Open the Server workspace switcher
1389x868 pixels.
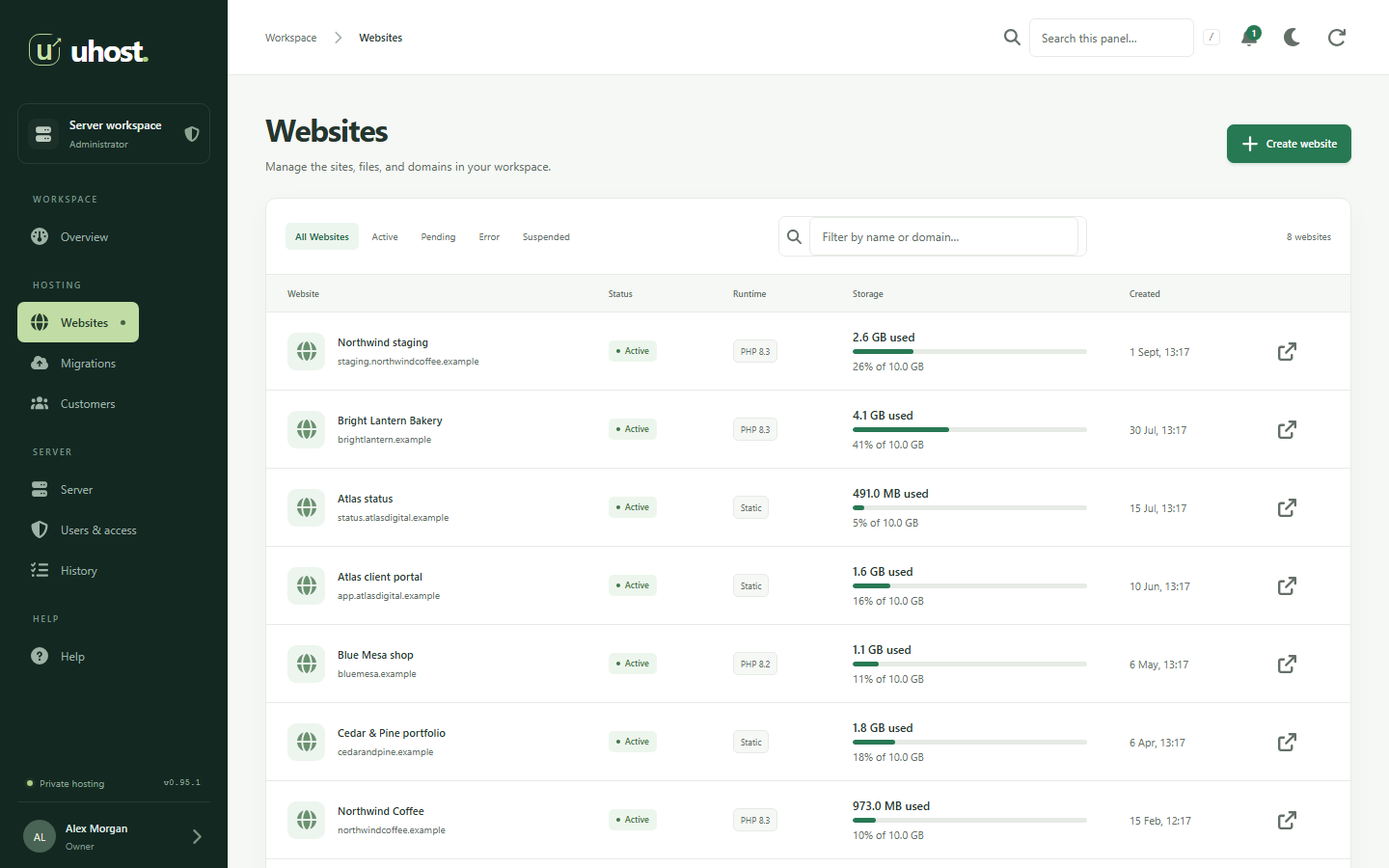(x=114, y=134)
